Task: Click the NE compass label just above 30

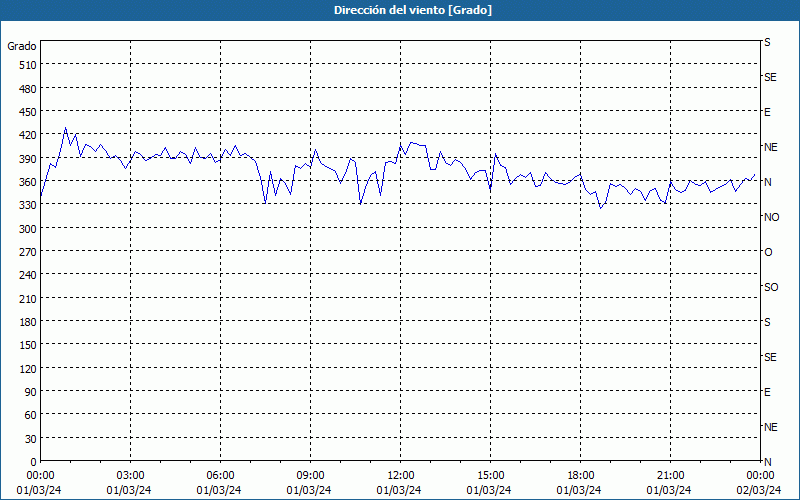Action: point(771,427)
